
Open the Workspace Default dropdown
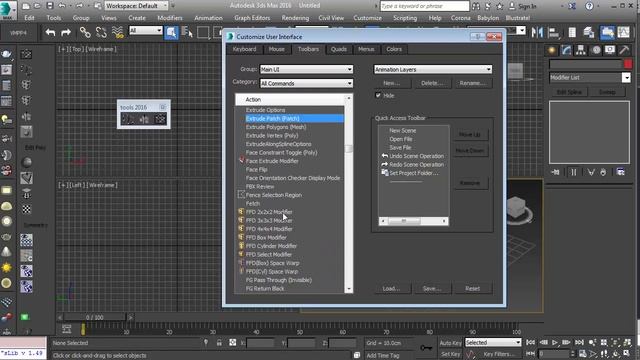(x=137, y=6)
